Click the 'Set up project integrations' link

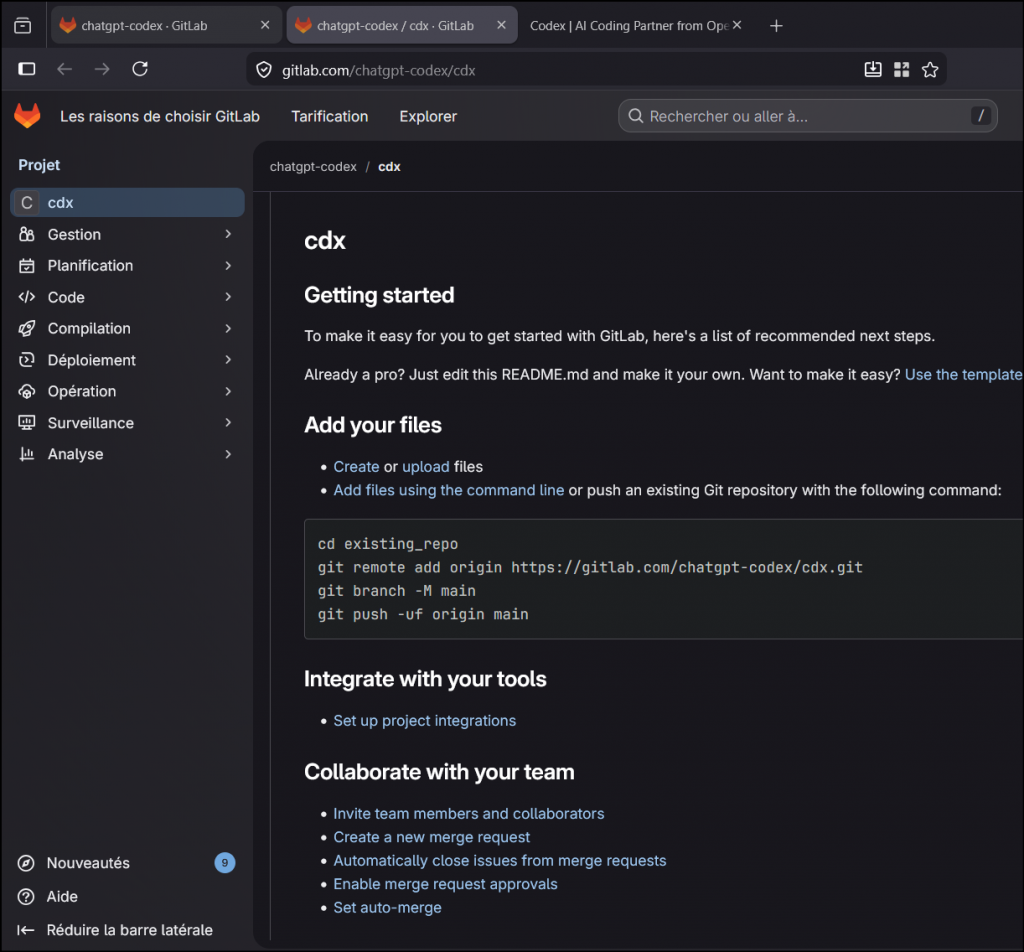424,721
